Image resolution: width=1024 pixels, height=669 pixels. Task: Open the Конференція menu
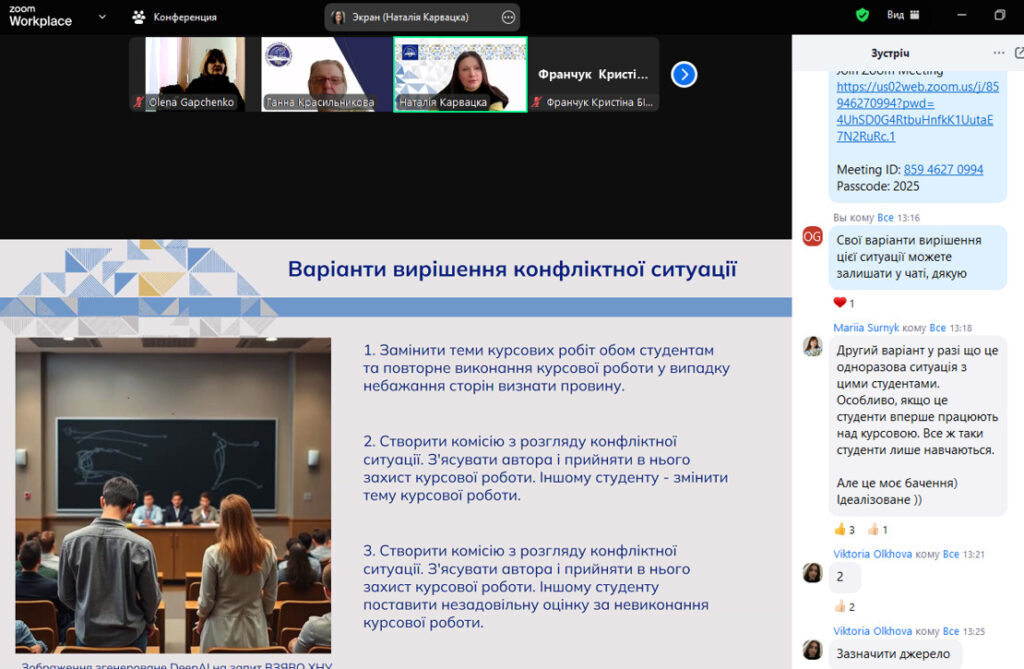coord(184,17)
